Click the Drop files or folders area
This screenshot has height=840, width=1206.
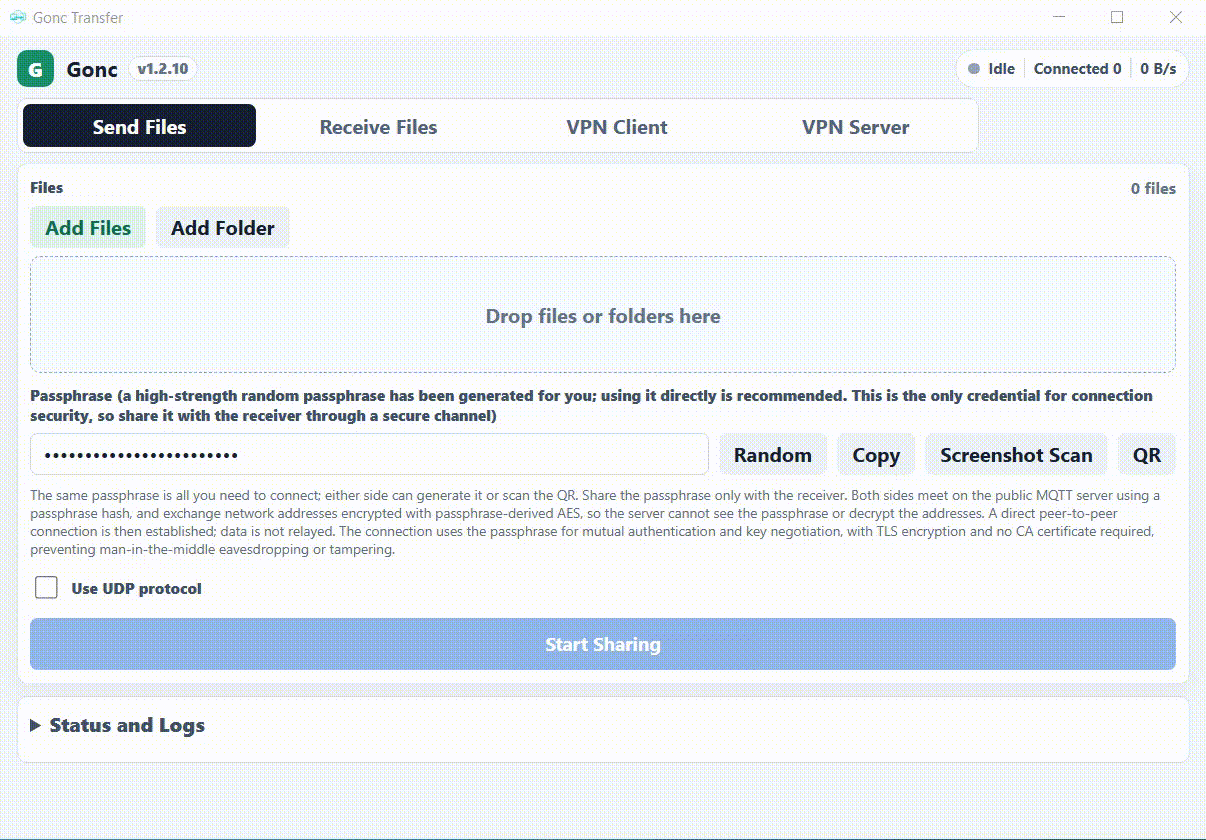coord(603,315)
